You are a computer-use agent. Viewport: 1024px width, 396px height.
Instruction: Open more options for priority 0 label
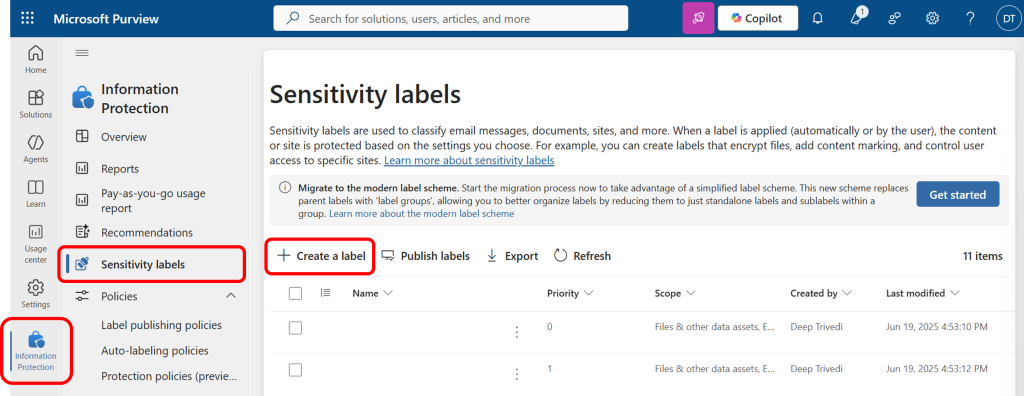click(x=517, y=332)
